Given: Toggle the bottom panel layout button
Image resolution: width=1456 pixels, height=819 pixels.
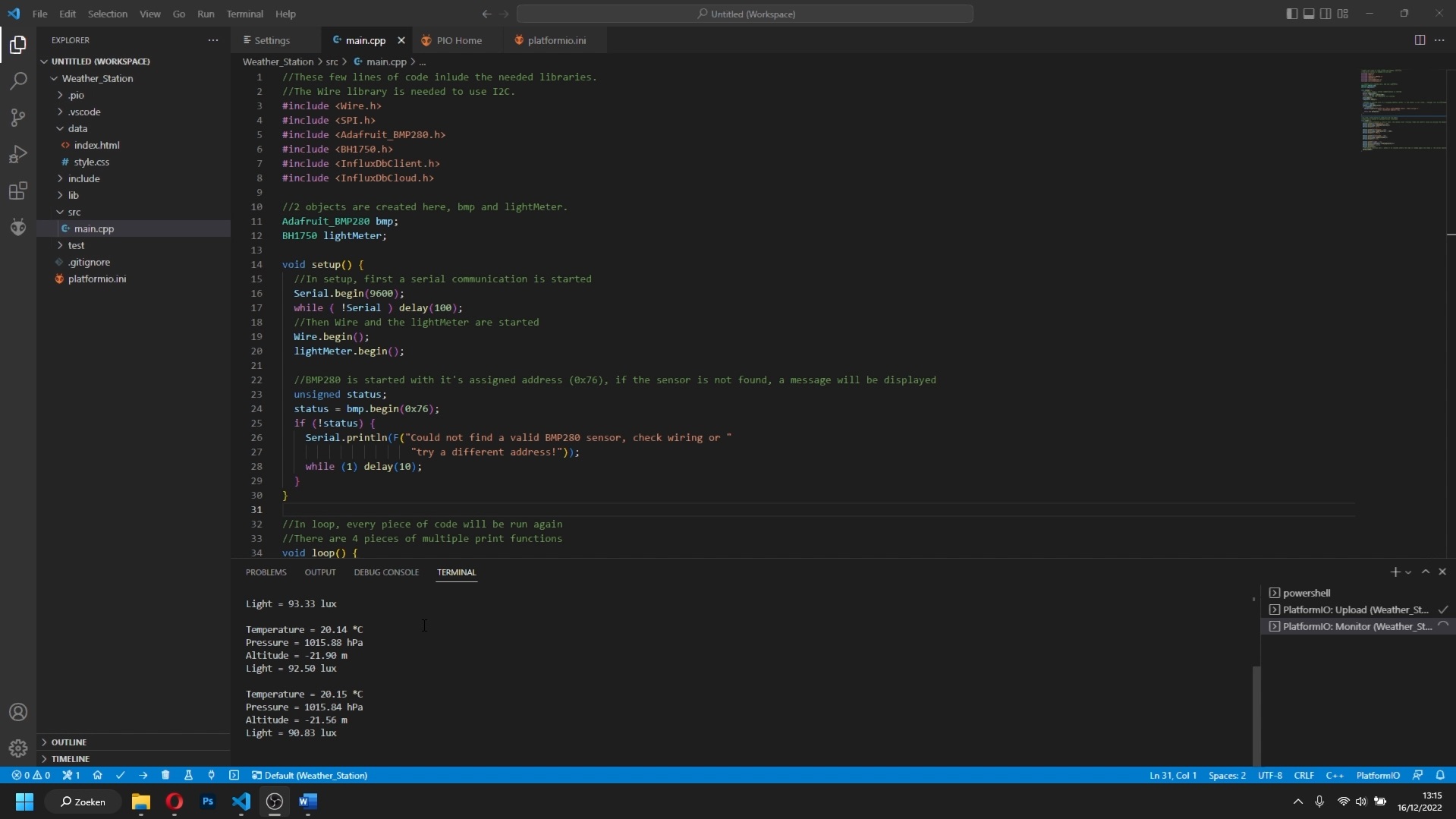Looking at the screenshot, I should pyautogui.click(x=1308, y=14).
